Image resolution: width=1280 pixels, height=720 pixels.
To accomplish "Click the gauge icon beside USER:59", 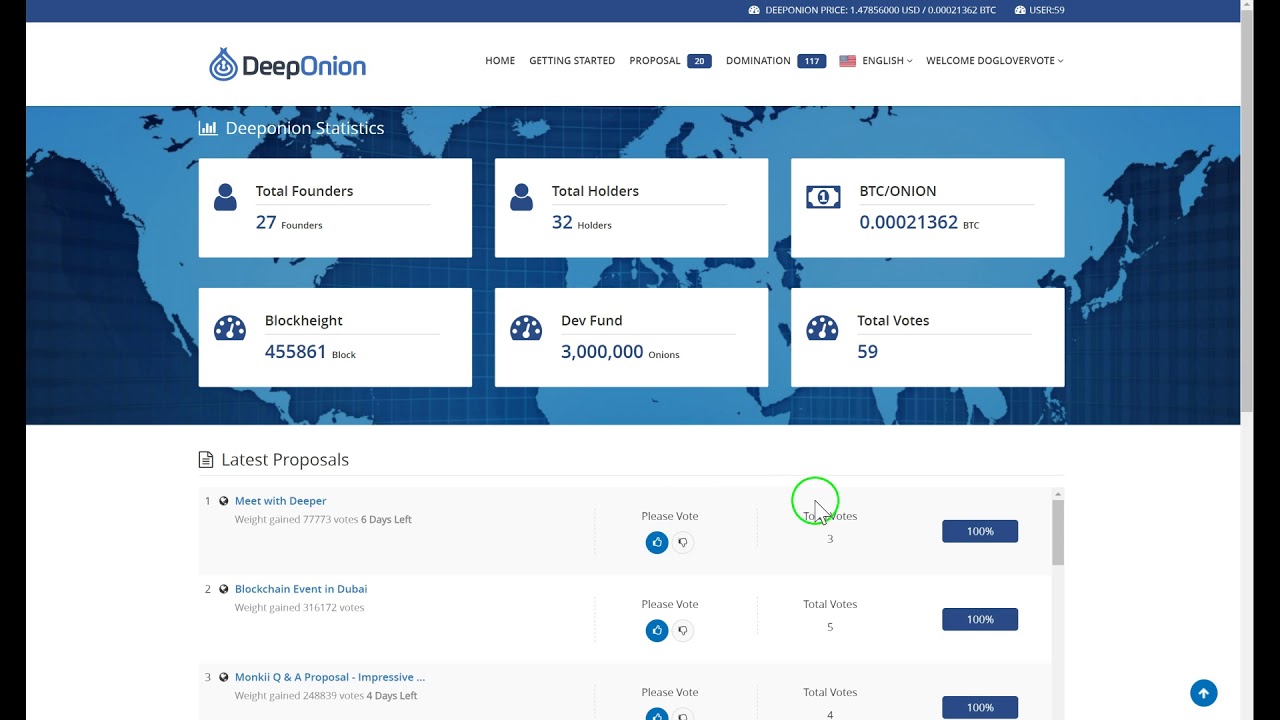I will (x=1020, y=10).
